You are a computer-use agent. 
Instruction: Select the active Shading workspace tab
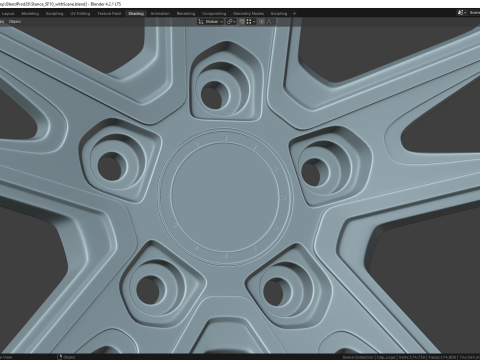[136, 14]
